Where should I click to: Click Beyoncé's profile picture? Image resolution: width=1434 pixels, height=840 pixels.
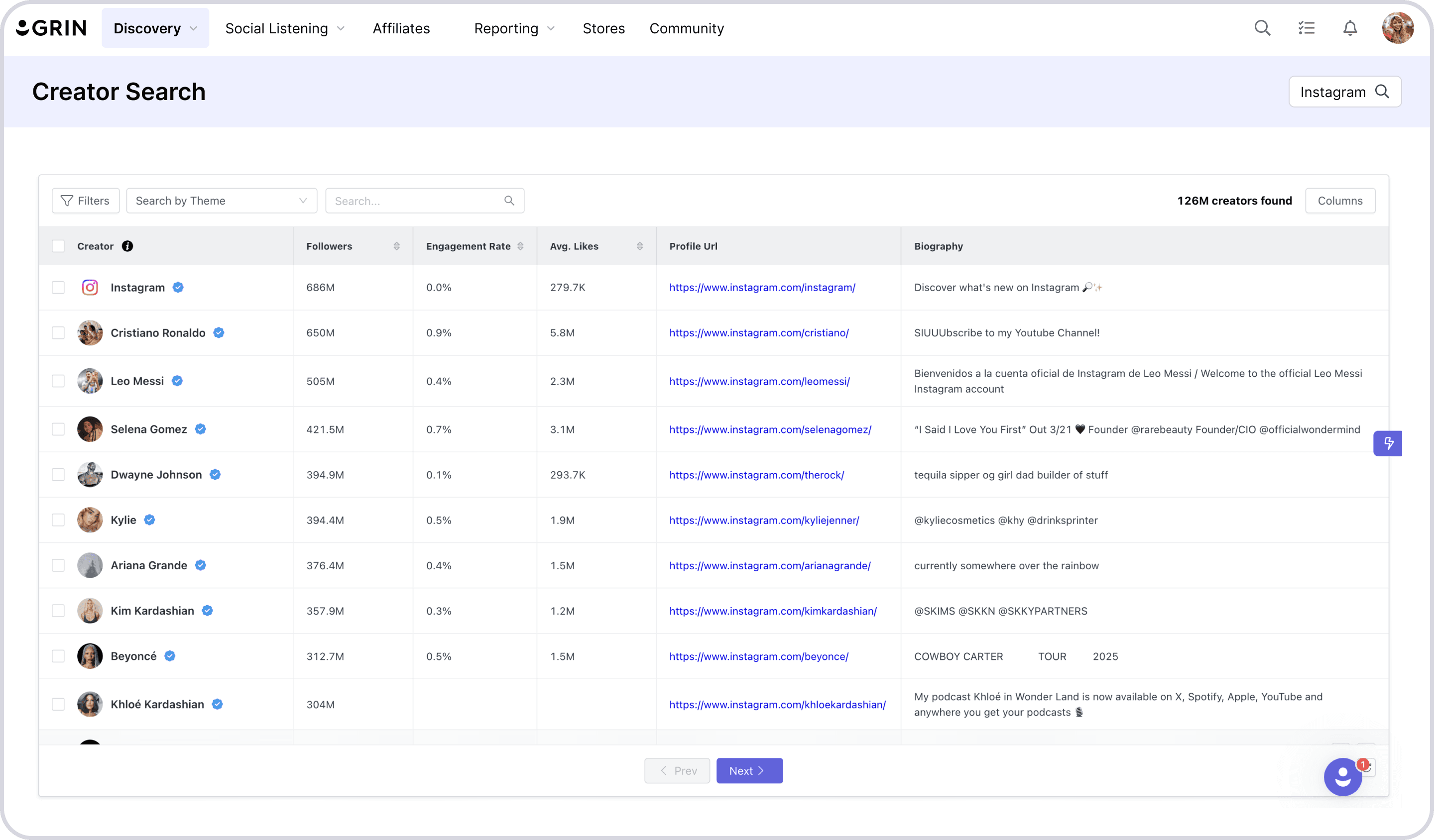pyautogui.click(x=90, y=656)
